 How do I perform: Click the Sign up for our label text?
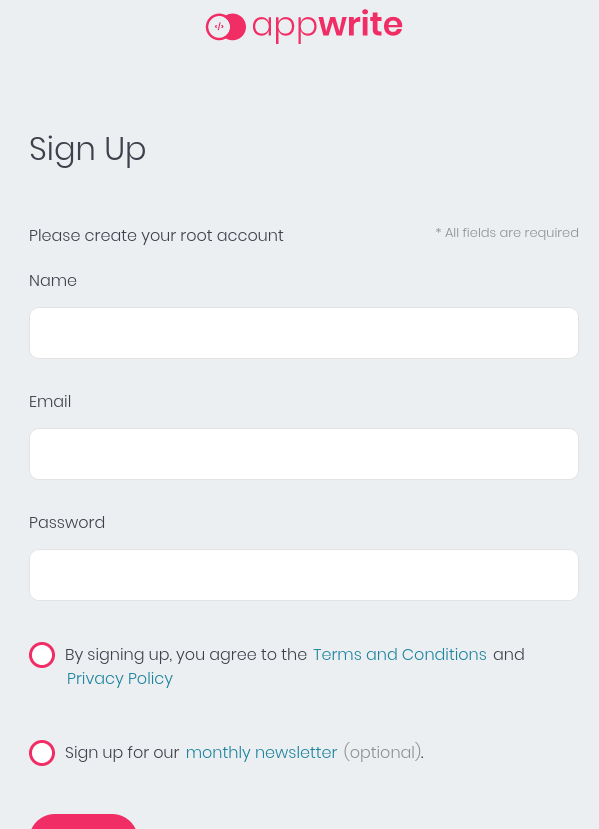122,753
